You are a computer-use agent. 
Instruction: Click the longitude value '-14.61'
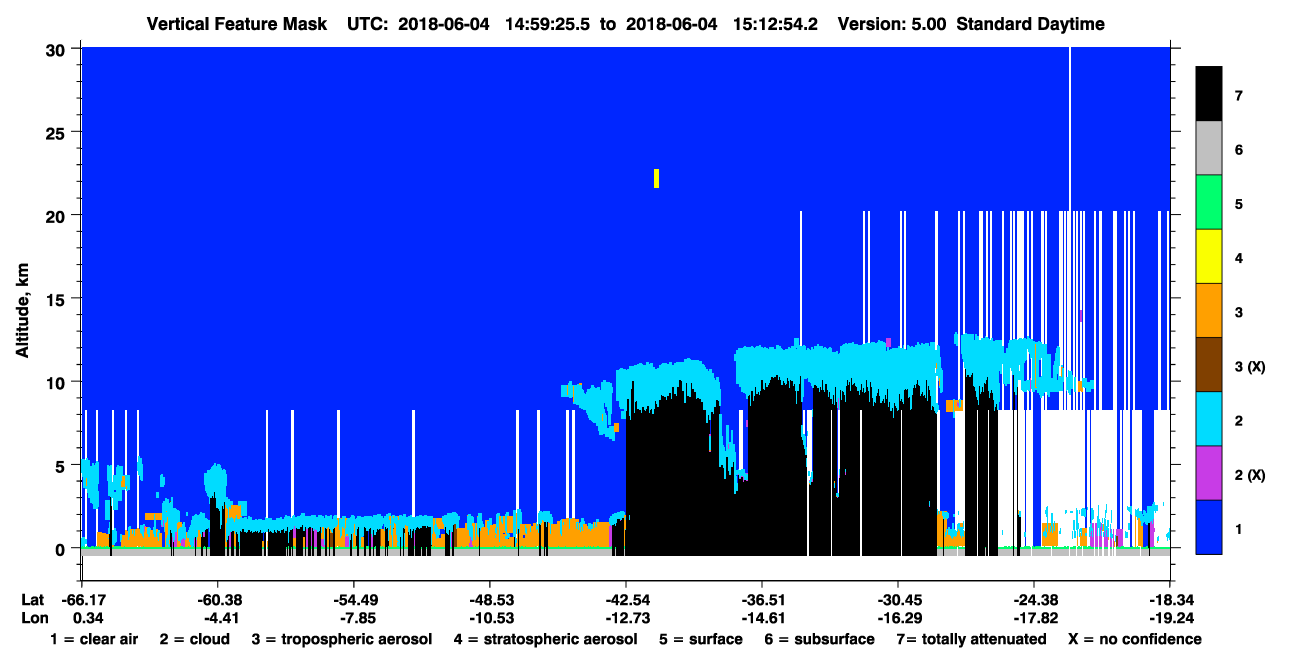coord(762,618)
